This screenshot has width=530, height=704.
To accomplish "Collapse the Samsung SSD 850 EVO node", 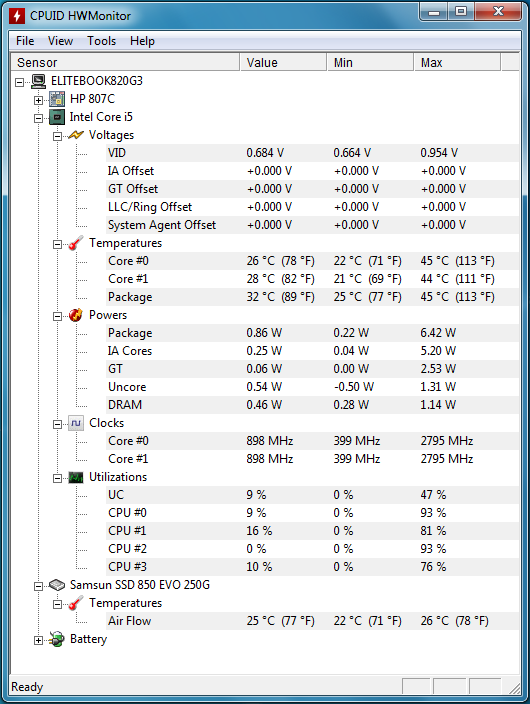I will tap(39, 586).
